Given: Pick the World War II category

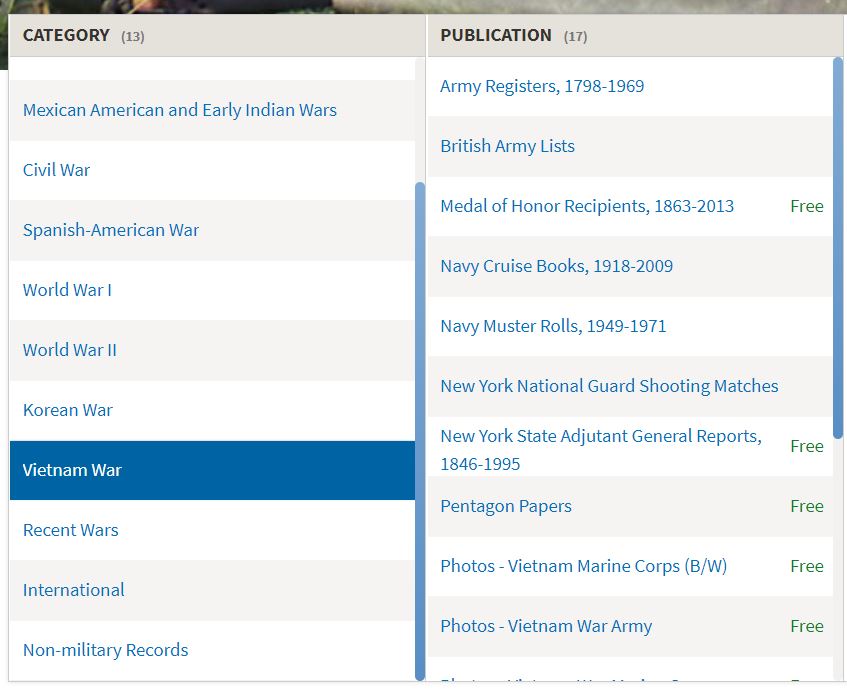Looking at the screenshot, I should tap(70, 350).
